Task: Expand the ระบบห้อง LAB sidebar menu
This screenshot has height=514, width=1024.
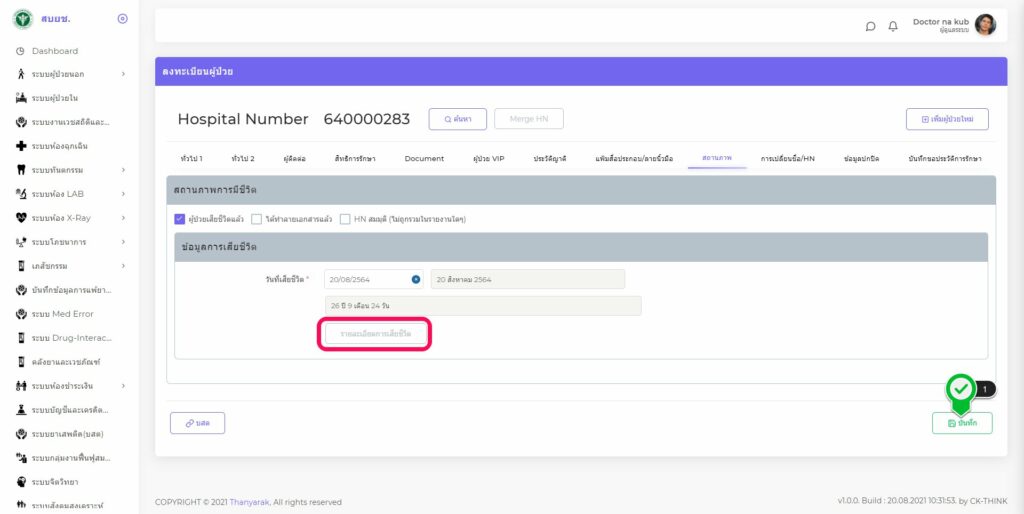Action: 122,194
